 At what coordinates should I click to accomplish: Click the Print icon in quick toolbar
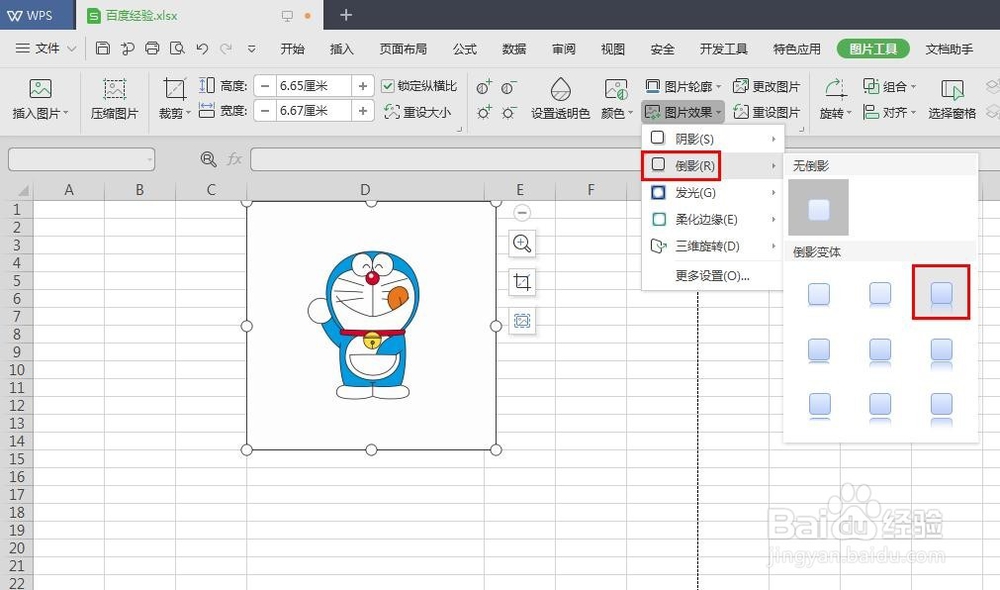[152, 48]
